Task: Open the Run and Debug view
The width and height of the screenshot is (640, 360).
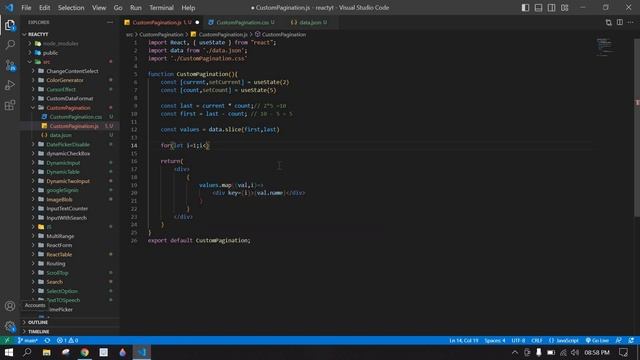Action: (10, 85)
